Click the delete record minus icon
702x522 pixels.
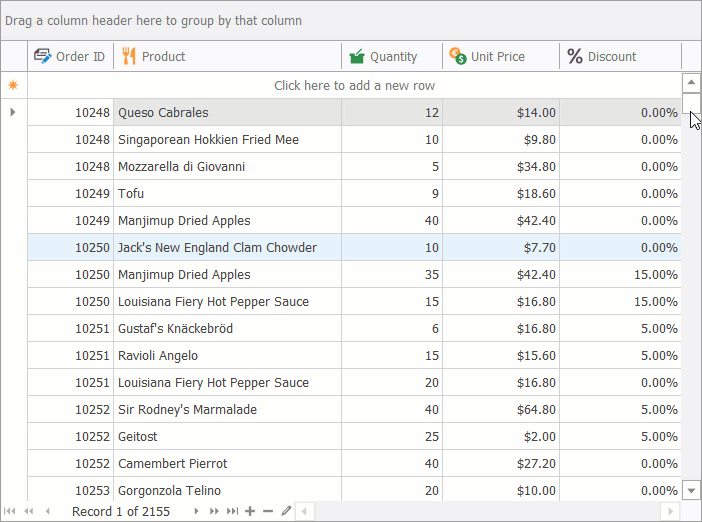tap(267, 511)
